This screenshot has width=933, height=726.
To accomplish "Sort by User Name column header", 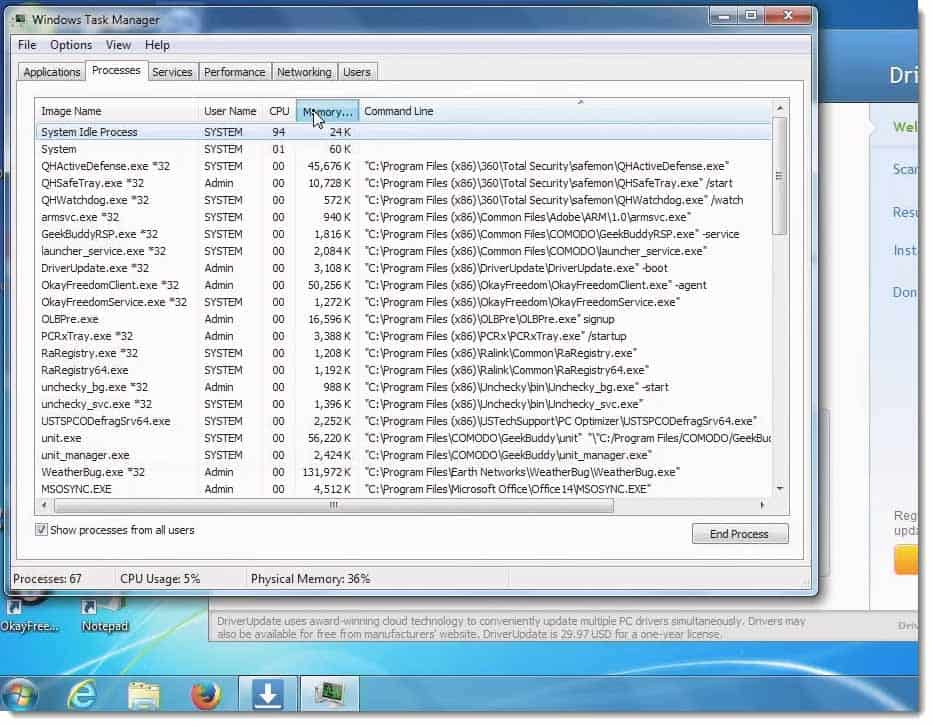I will pos(230,111).
